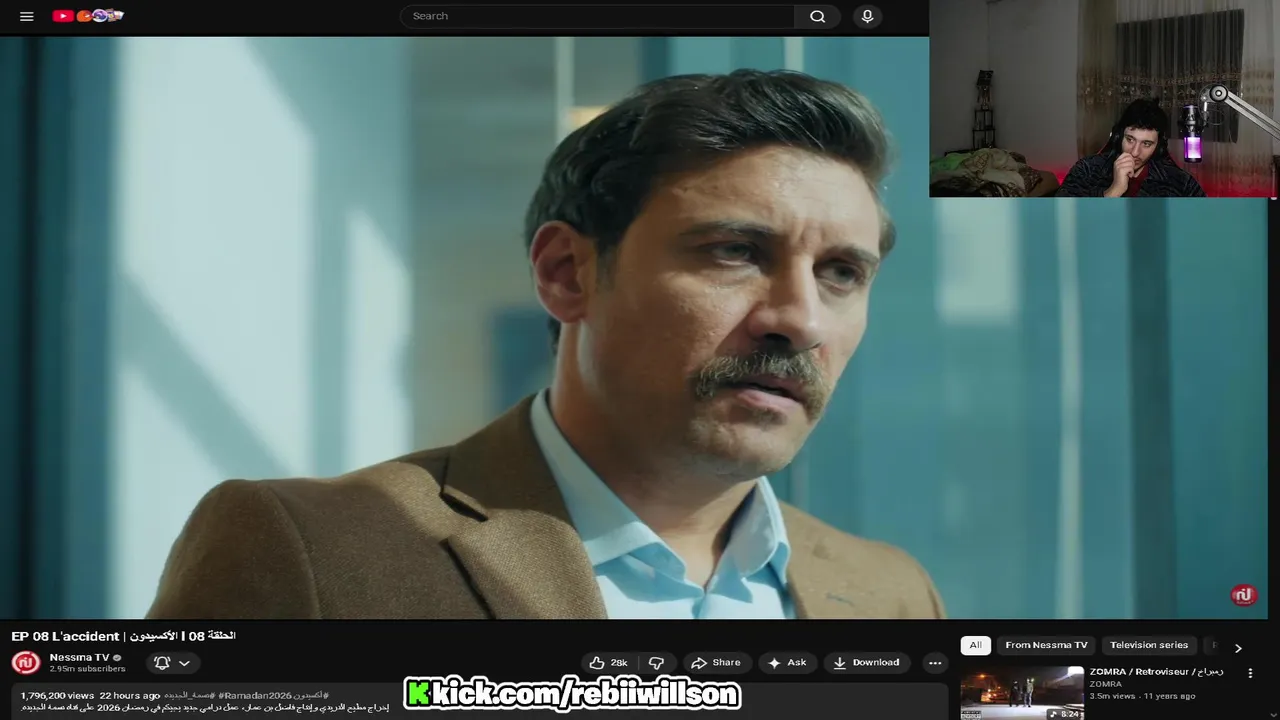Show more filter chips with arrow
Image resolution: width=1280 pixels, height=720 pixels.
coord(1238,648)
